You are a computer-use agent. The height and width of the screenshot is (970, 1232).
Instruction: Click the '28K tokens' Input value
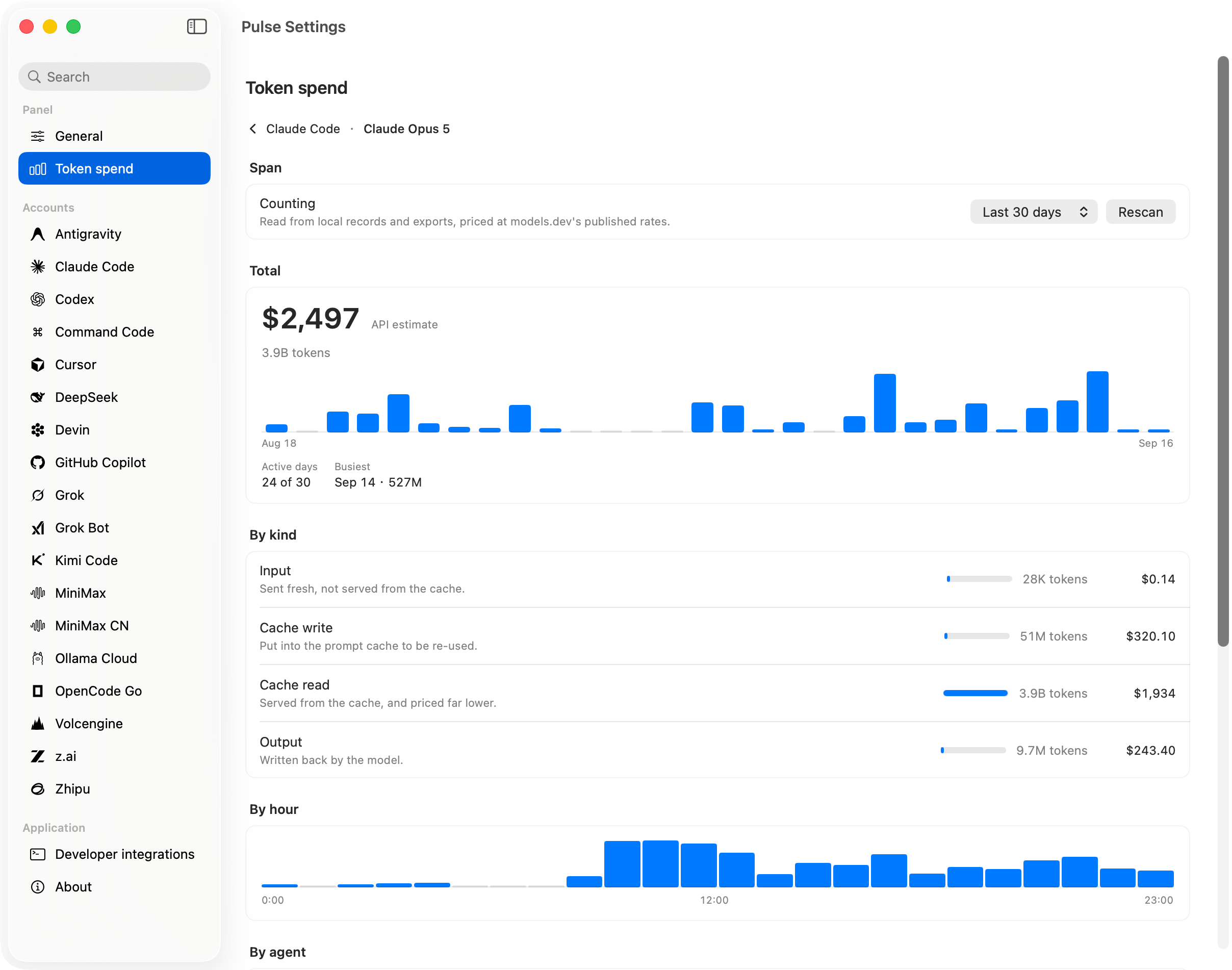pyautogui.click(x=1055, y=579)
